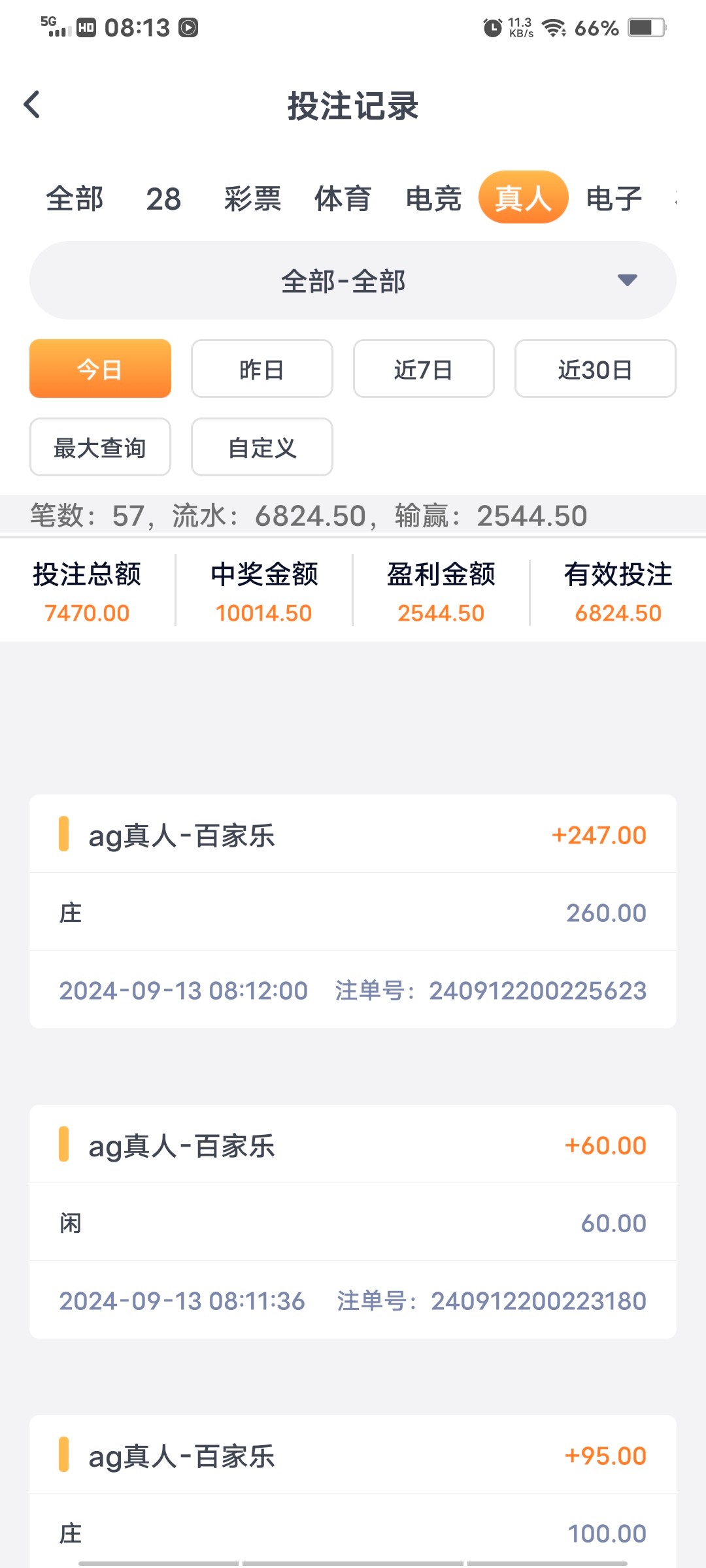The width and height of the screenshot is (706, 1568).
Task: Tap the back arrow icon
Action: [32, 105]
